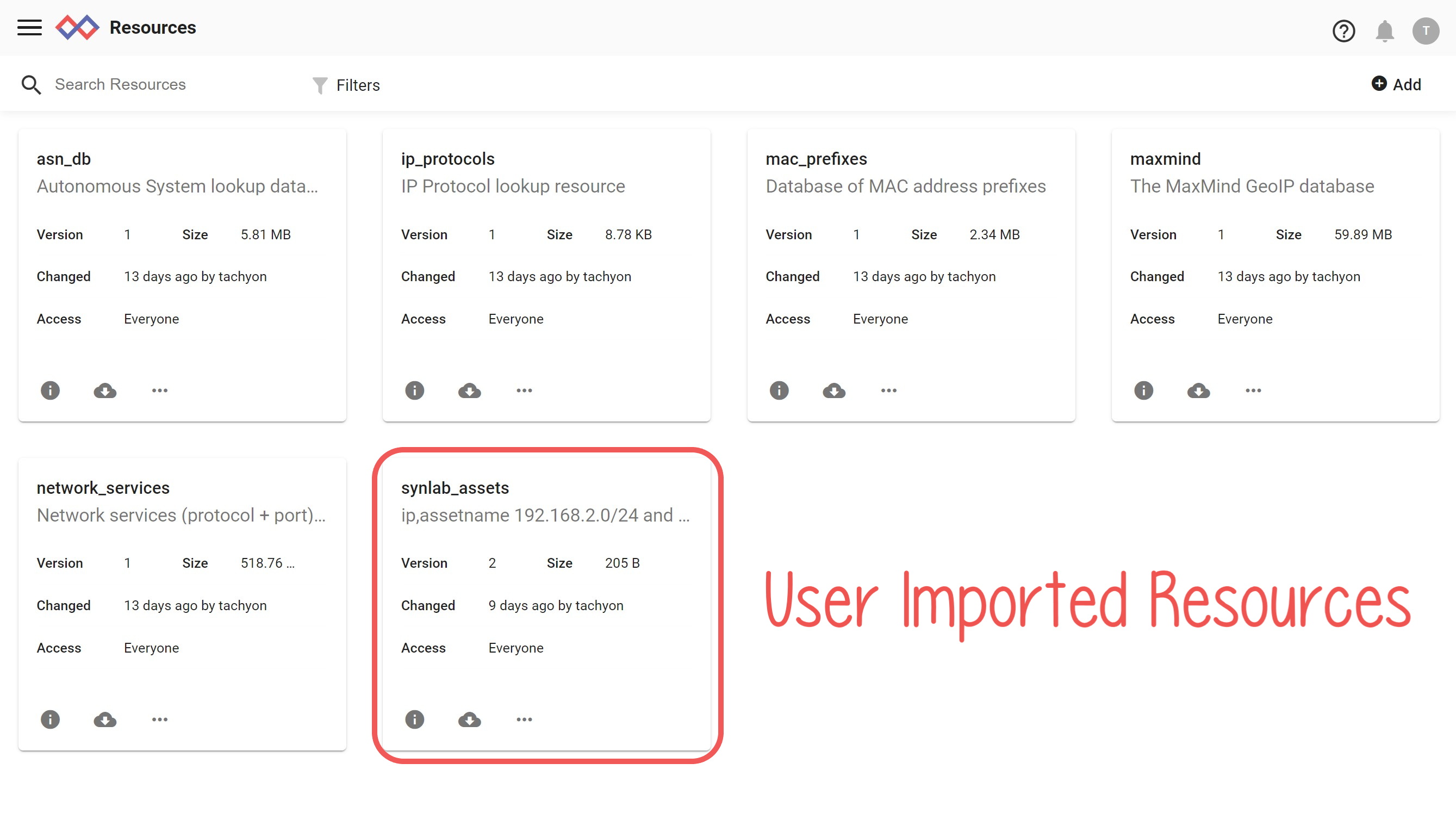Open more options for the synlab_assets card
Image resolution: width=1456 pixels, height=819 pixels.
tap(524, 719)
